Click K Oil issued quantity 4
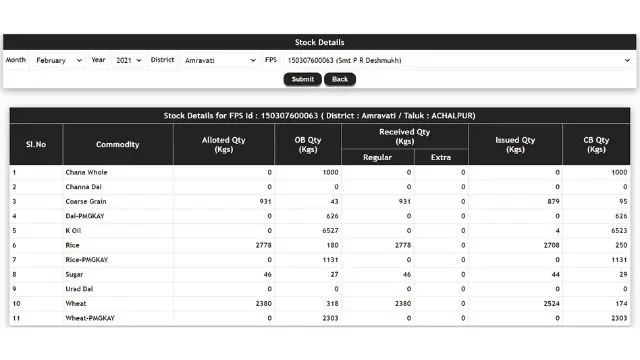 pyautogui.click(x=558, y=231)
